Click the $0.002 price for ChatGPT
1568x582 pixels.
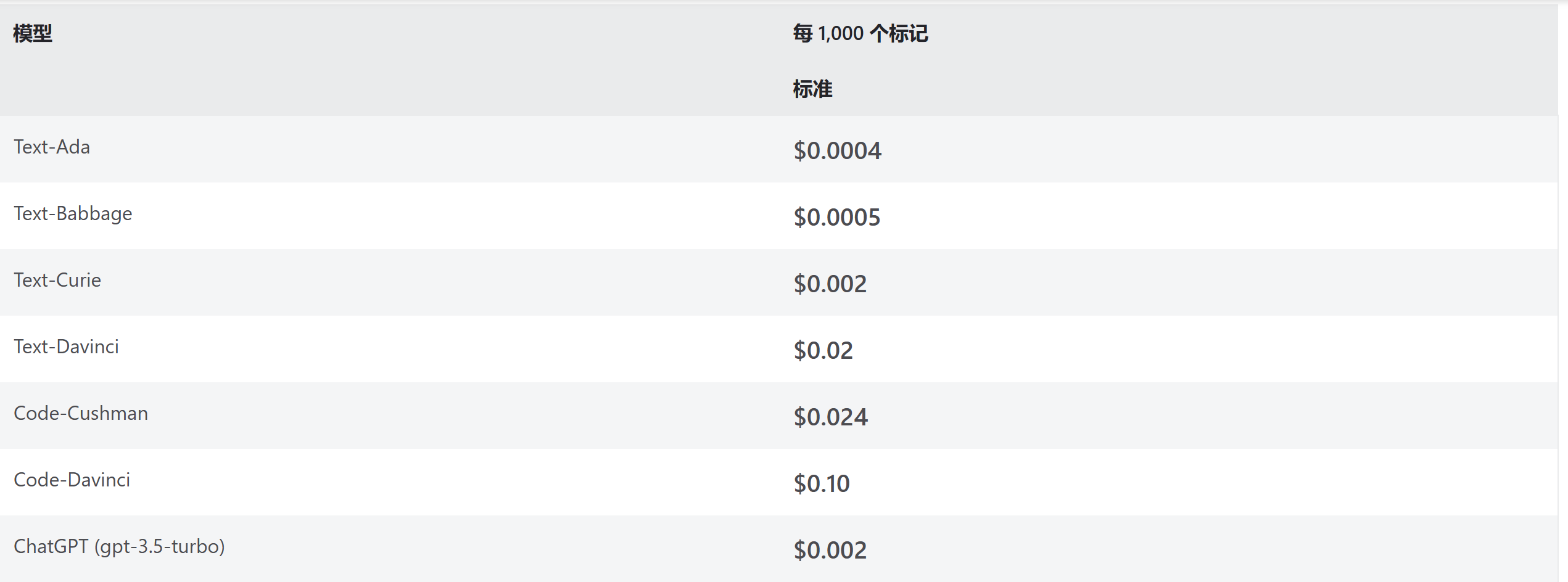click(x=830, y=551)
